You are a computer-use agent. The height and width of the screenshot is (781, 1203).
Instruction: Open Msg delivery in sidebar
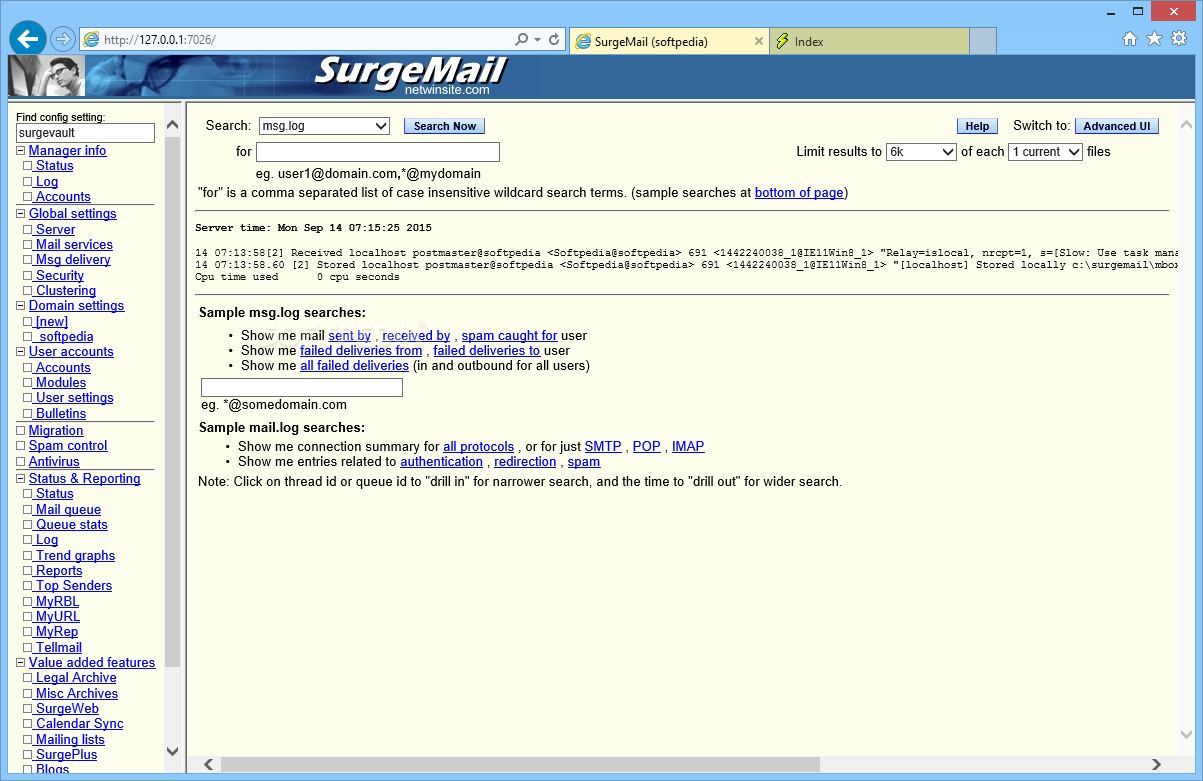(x=72, y=260)
